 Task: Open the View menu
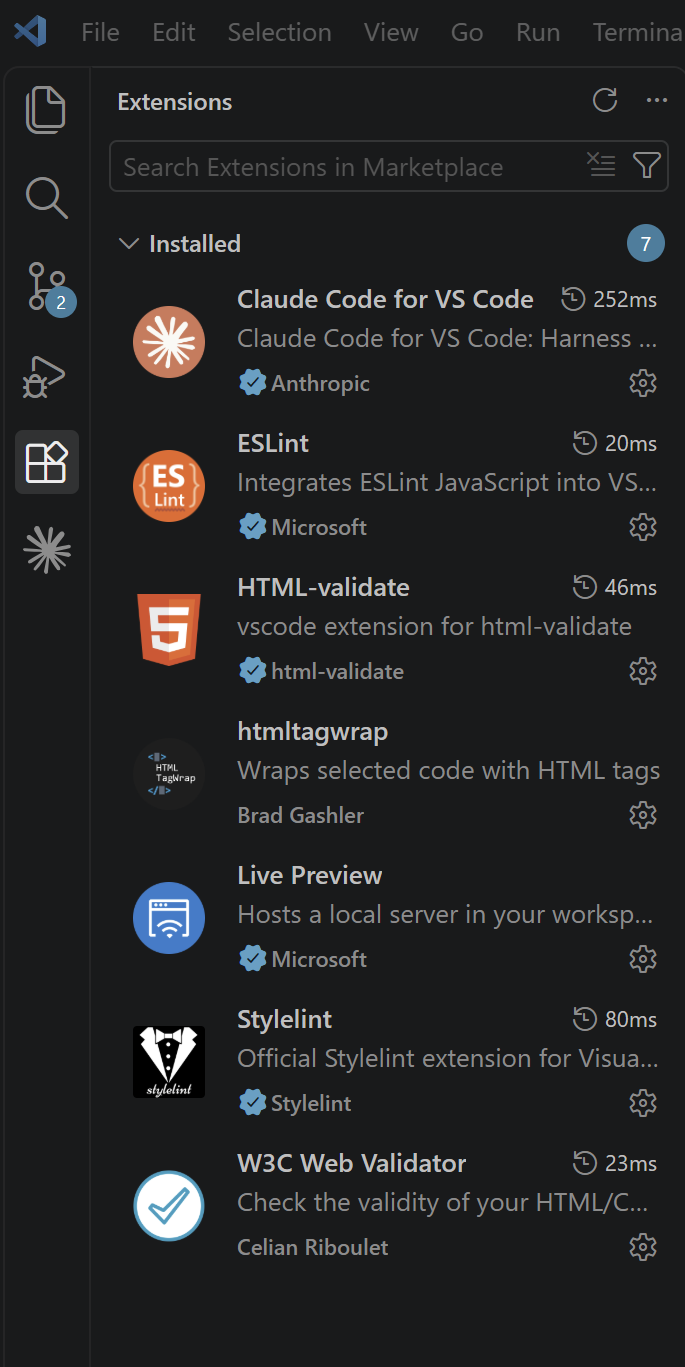[x=391, y=32]
